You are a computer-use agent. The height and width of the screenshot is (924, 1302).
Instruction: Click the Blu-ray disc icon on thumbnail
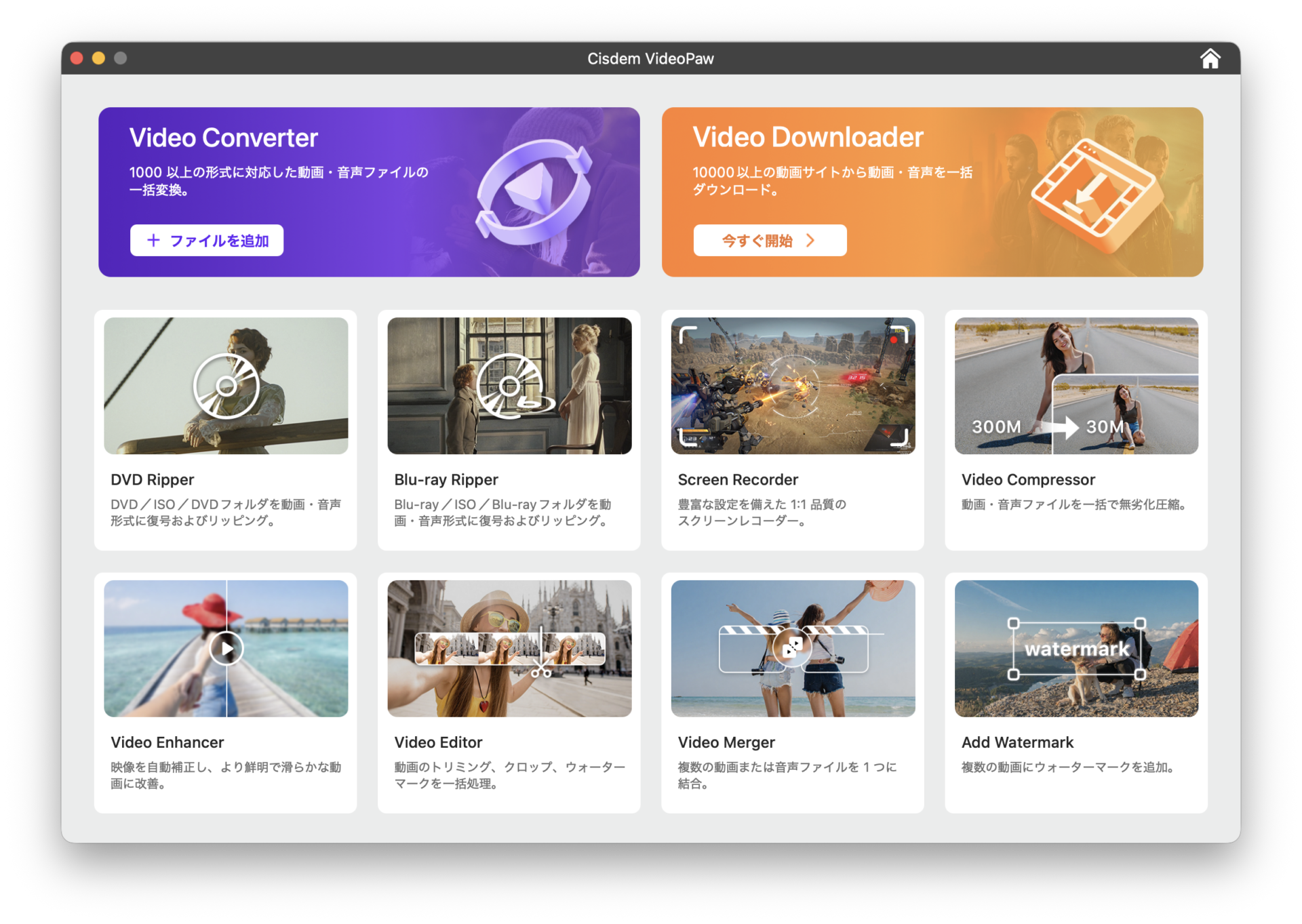click(511, 386)
